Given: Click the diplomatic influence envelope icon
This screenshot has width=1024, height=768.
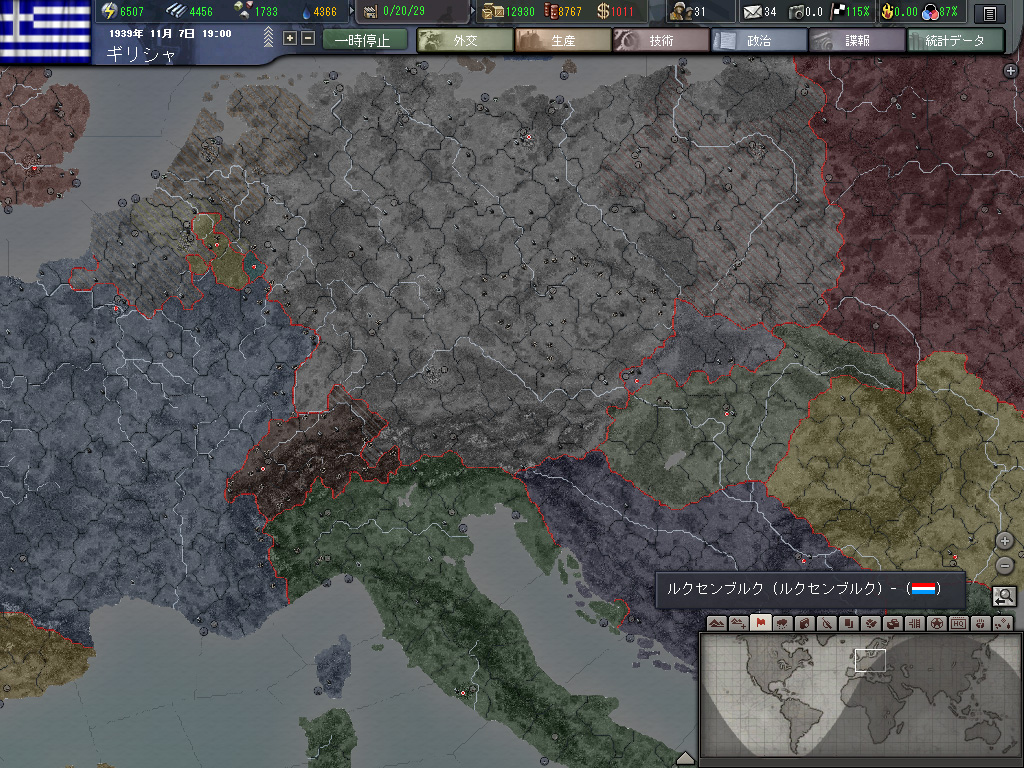Looking at the screenshot, I should (x=752, y=11).
